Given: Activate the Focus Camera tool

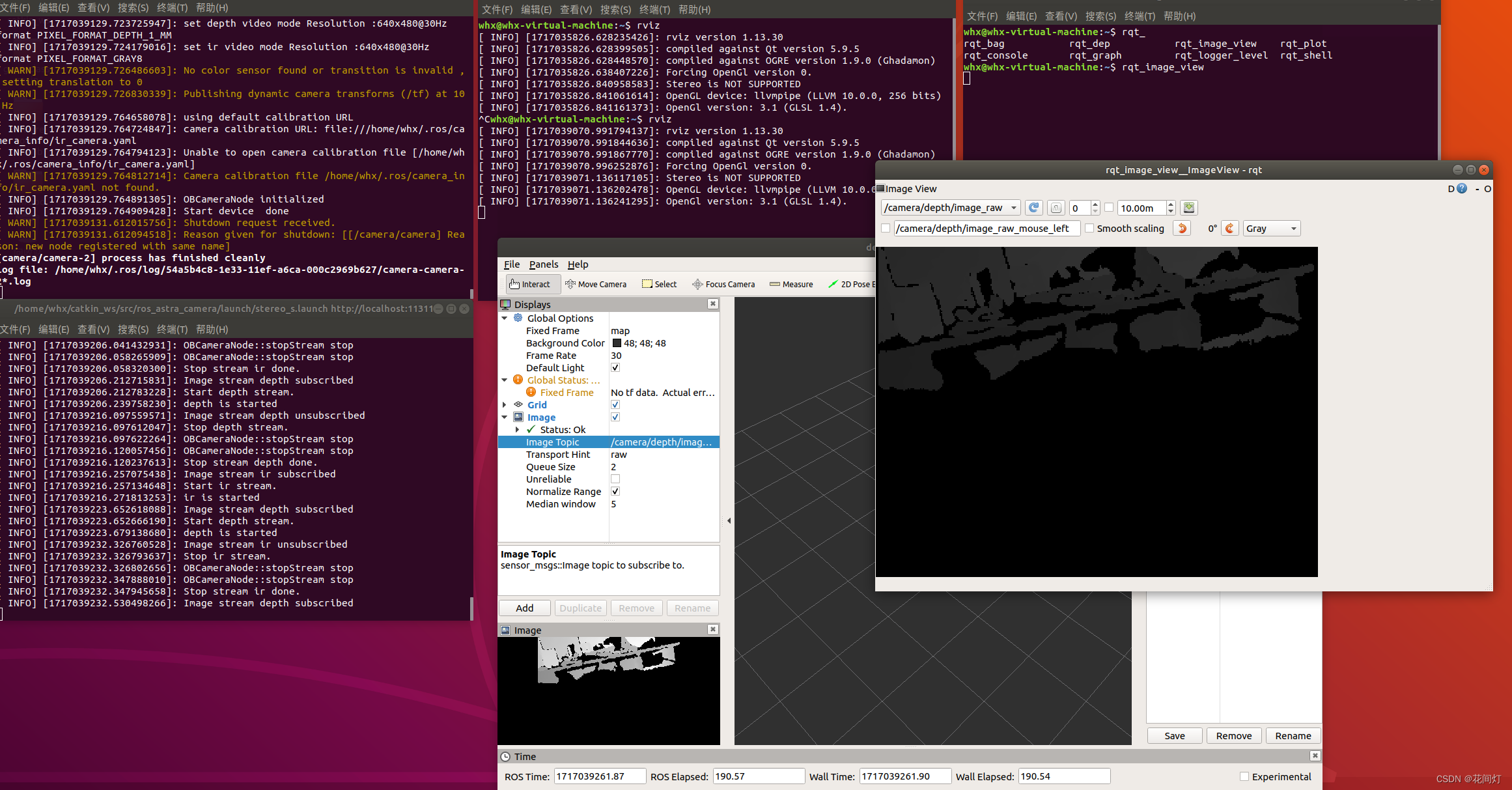Looking at the screenshot, I should pyautogui.click(x=723, y=284).
